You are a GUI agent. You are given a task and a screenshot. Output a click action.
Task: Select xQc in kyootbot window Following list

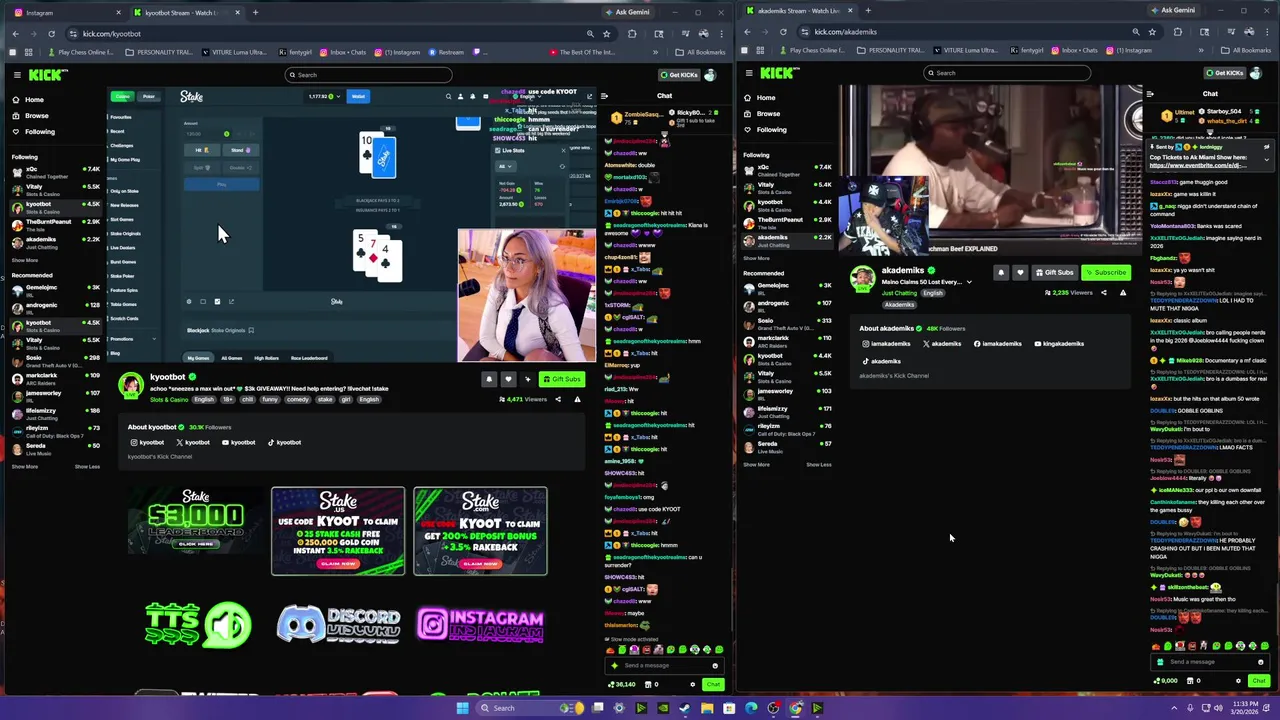tap(56, 171)
